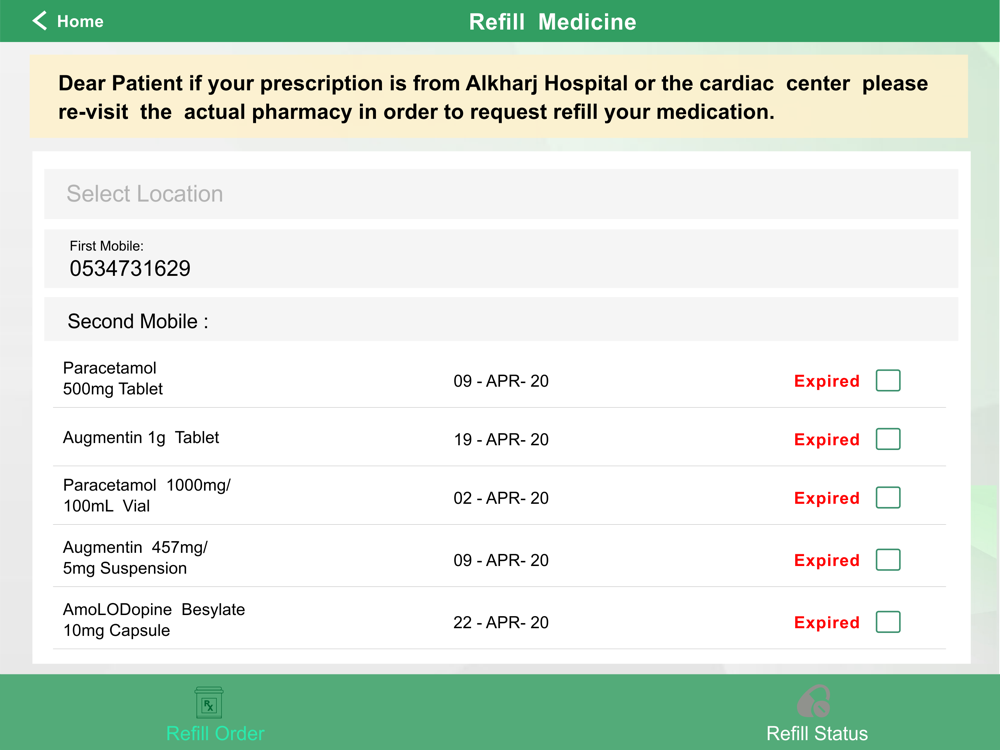Click the Refill Medicine page title
This screenshot has height=750, width=1000.
coord(552,22)
